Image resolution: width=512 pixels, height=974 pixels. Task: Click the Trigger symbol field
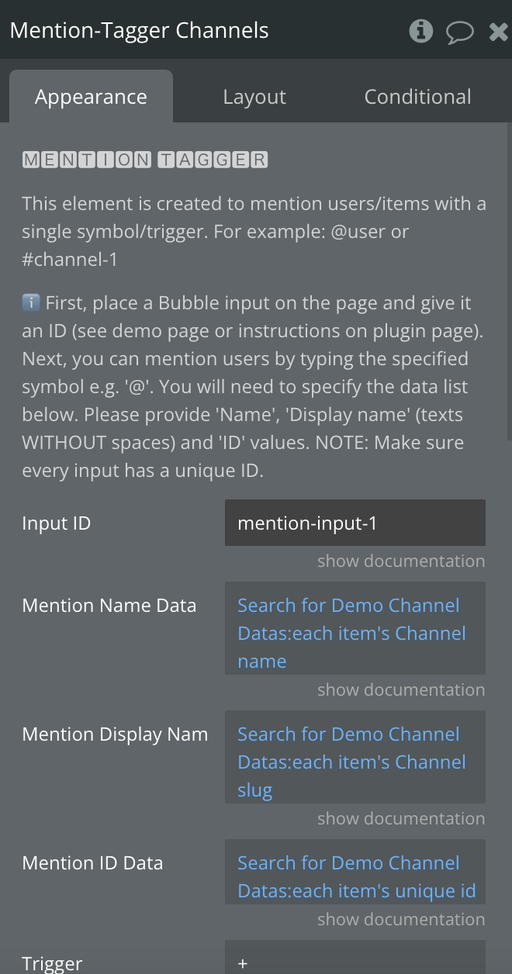[355, 957]
